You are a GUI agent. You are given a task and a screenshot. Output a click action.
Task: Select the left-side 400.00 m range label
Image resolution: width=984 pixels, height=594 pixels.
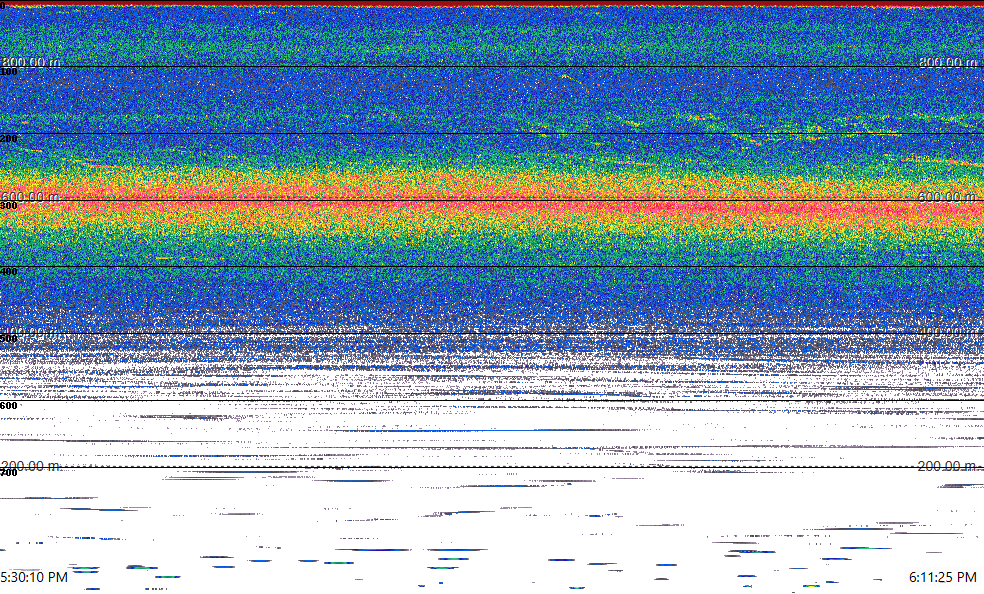(x=31, y=332)
